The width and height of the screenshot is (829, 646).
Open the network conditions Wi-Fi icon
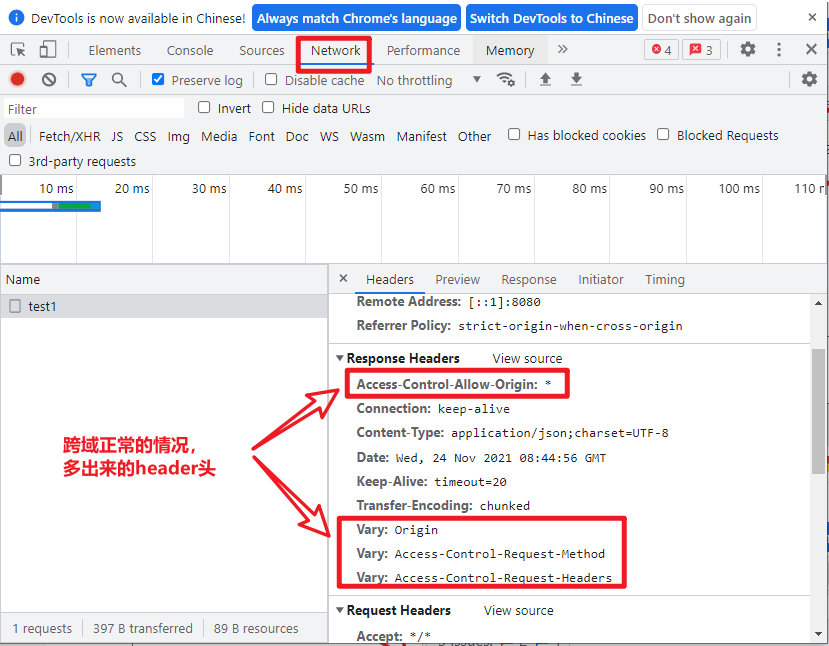[x=506, y=80]
